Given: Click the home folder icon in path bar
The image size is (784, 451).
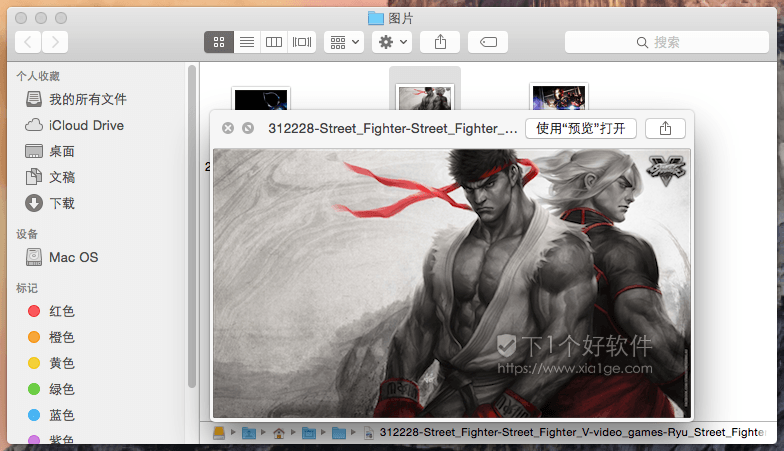Looking at the screenshot, I should pyautogui.click(x=279, y=432).
